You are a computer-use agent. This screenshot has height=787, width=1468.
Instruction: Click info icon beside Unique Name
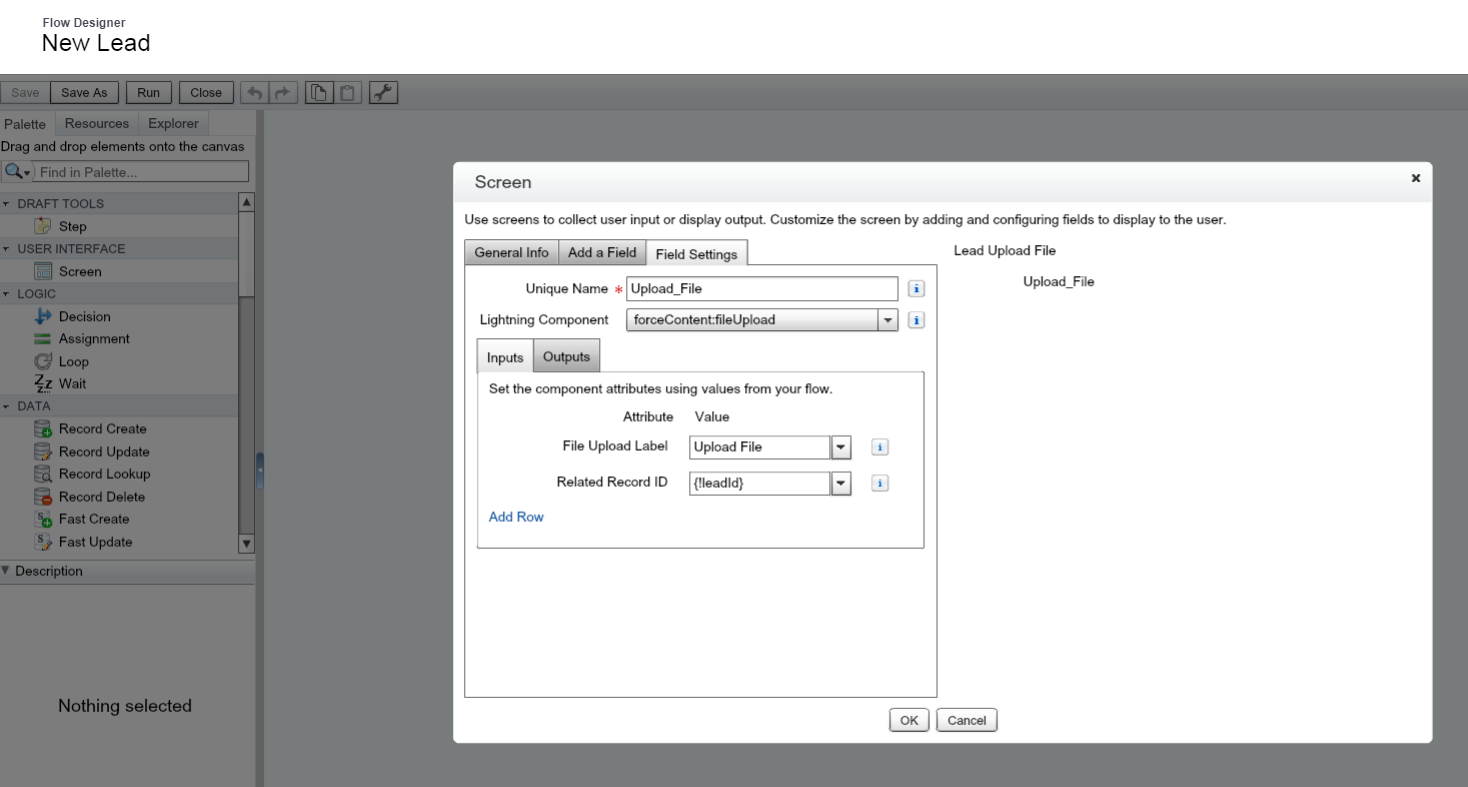916,289
